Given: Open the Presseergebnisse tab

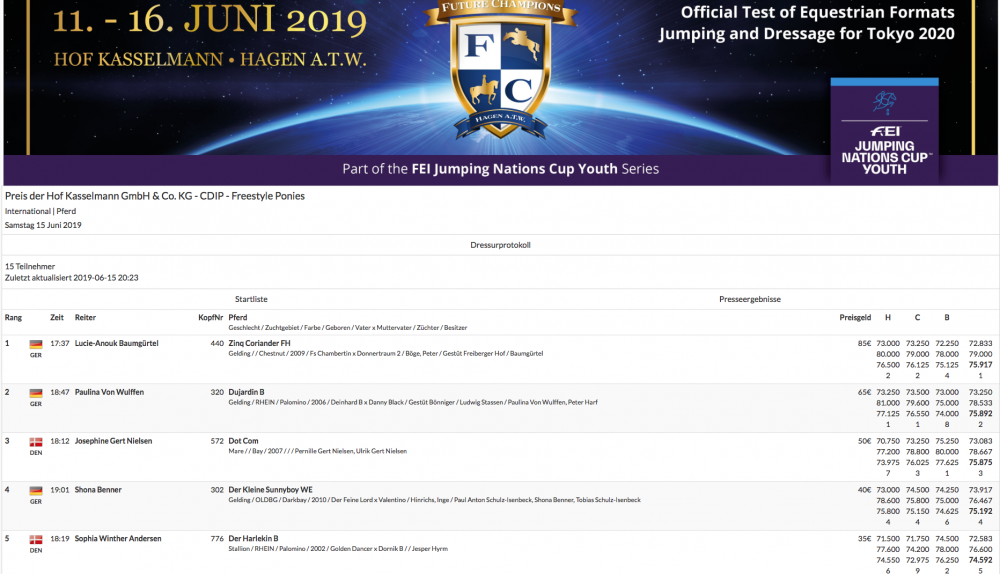Looking at the screenshot, I should pyautogui.click(x=749, y=299).
